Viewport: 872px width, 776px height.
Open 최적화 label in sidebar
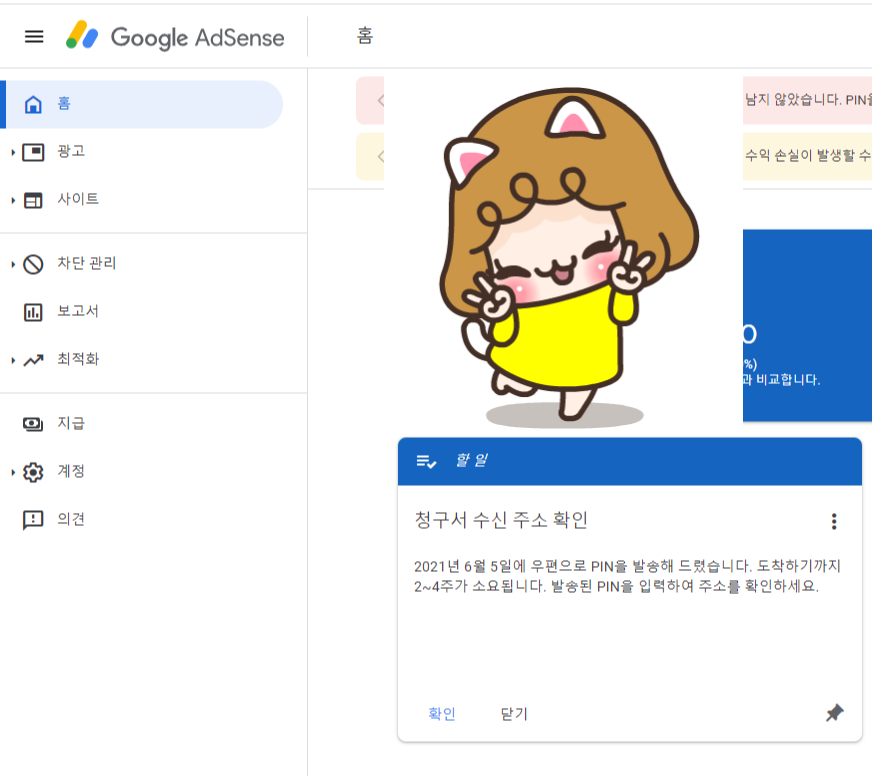point(78,359)
